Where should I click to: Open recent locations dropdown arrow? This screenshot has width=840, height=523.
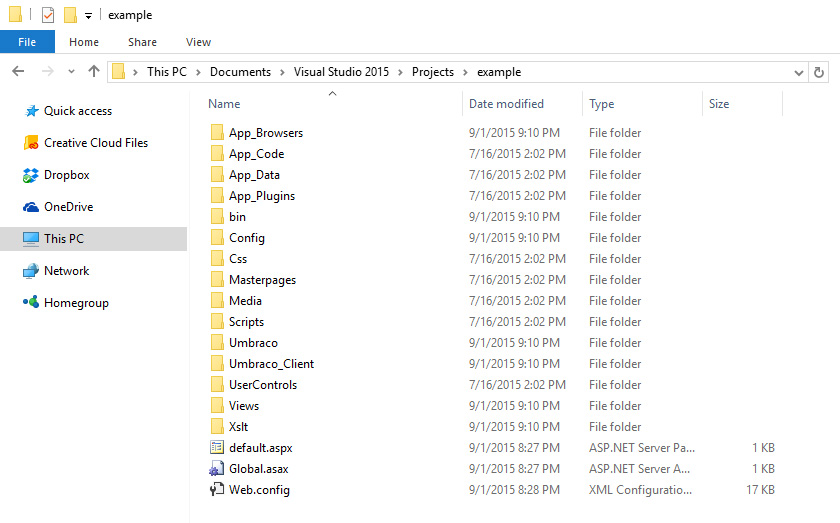point(71,72)
